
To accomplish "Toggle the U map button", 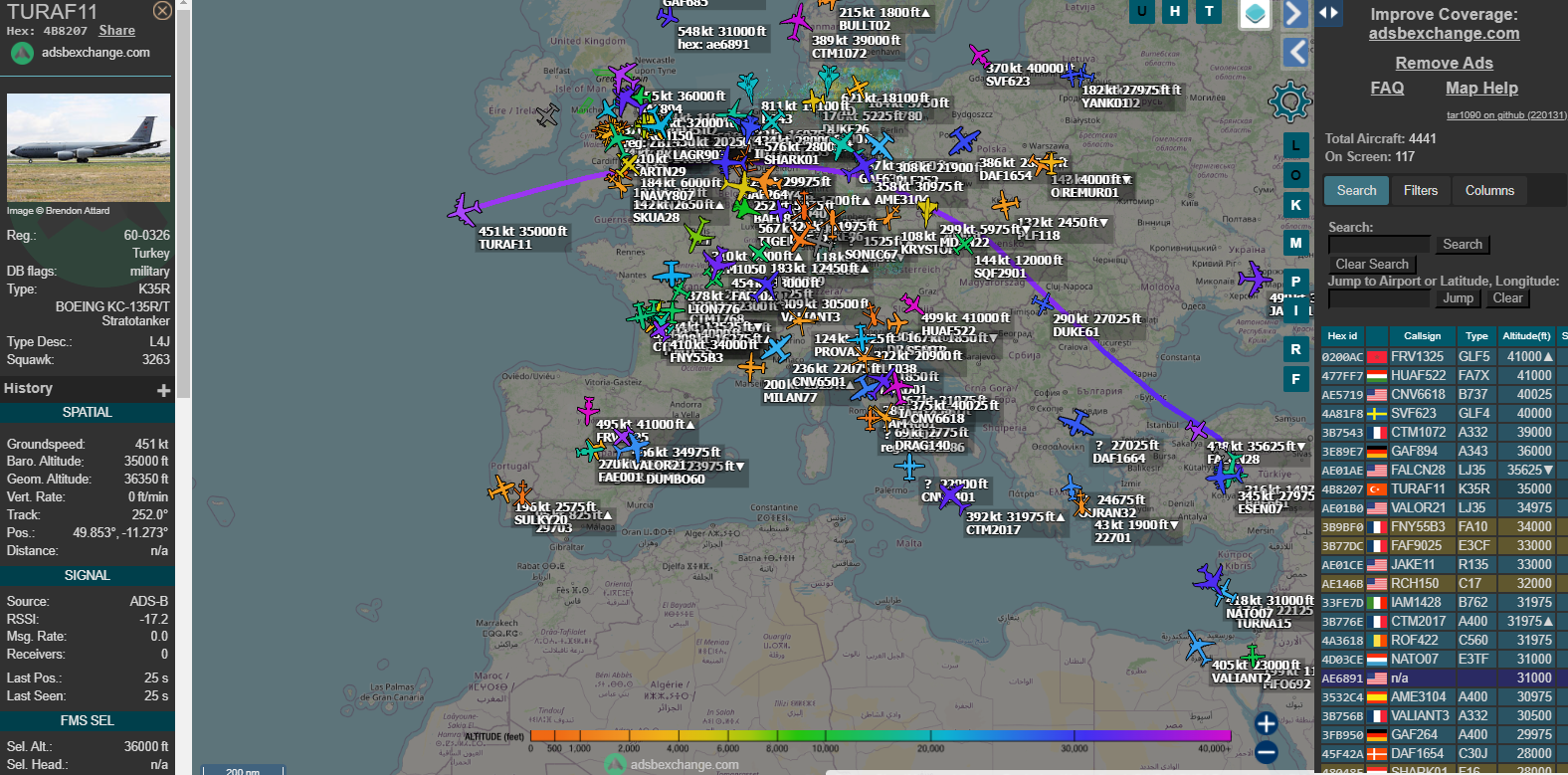I will [1141, 11].
